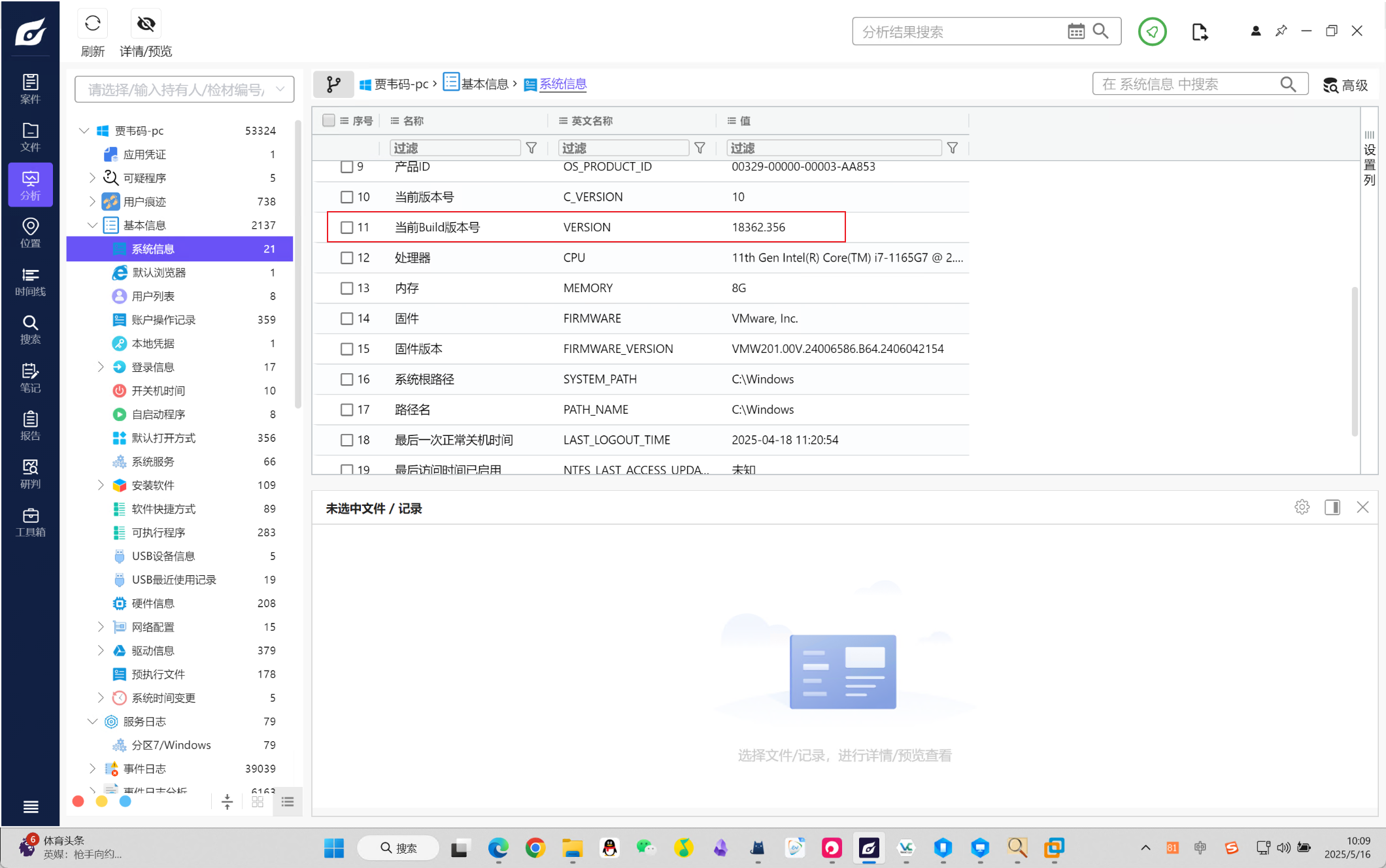Image resolution: width=1386 pixels, height=868 pixels.
Task: Select 用户列表 in the tree
Action: pyautogui.click(x=153, y=296)
